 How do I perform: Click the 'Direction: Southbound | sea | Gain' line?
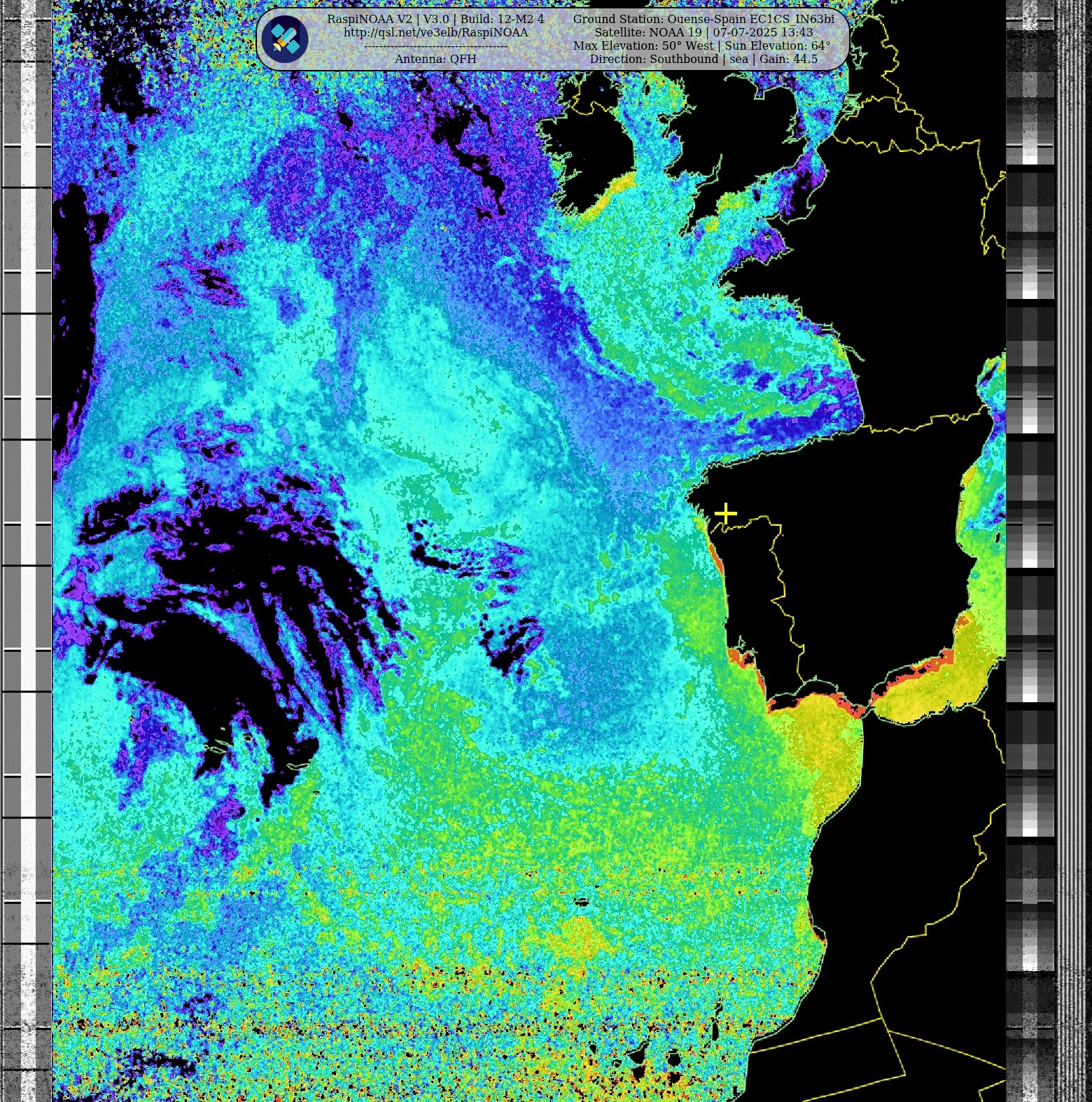(x=703, y=59)
